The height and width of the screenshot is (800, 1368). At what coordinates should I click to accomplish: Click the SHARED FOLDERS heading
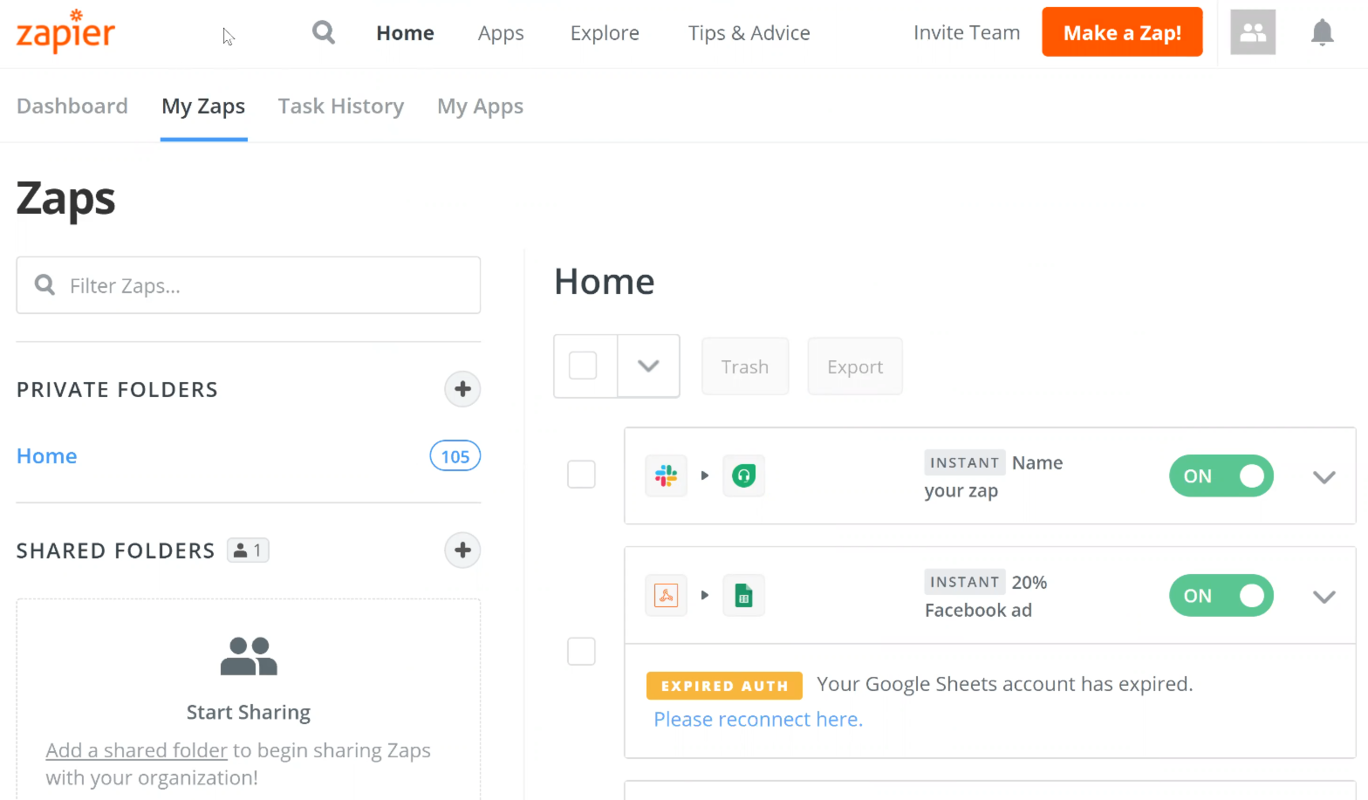click(116, 551)
